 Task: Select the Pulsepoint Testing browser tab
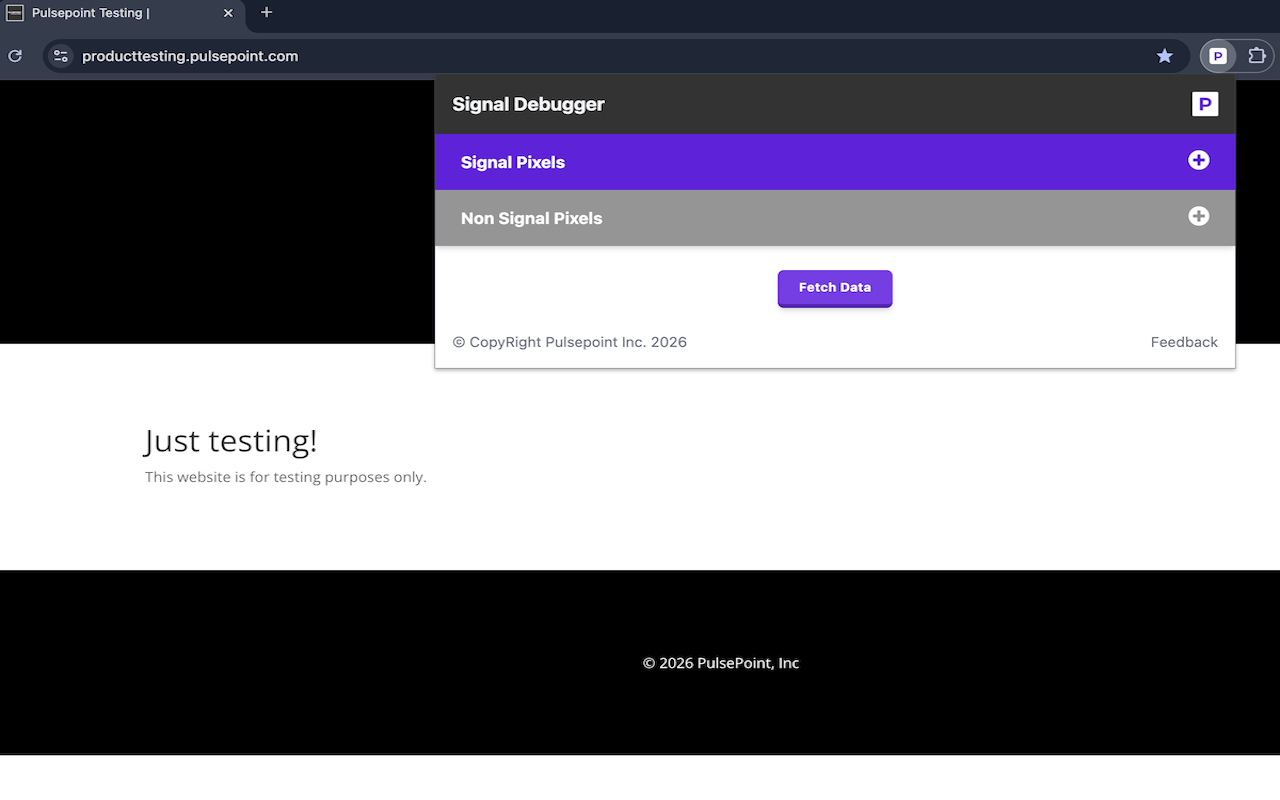[x=120, y=13]
